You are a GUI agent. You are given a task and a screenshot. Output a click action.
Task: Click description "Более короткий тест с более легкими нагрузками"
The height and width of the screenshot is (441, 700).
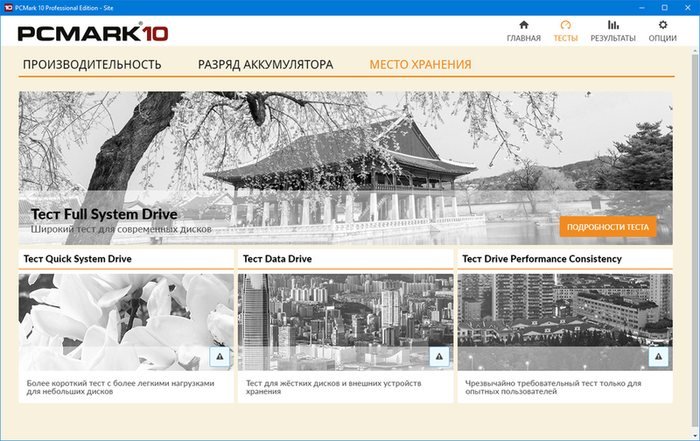point(120,387)
